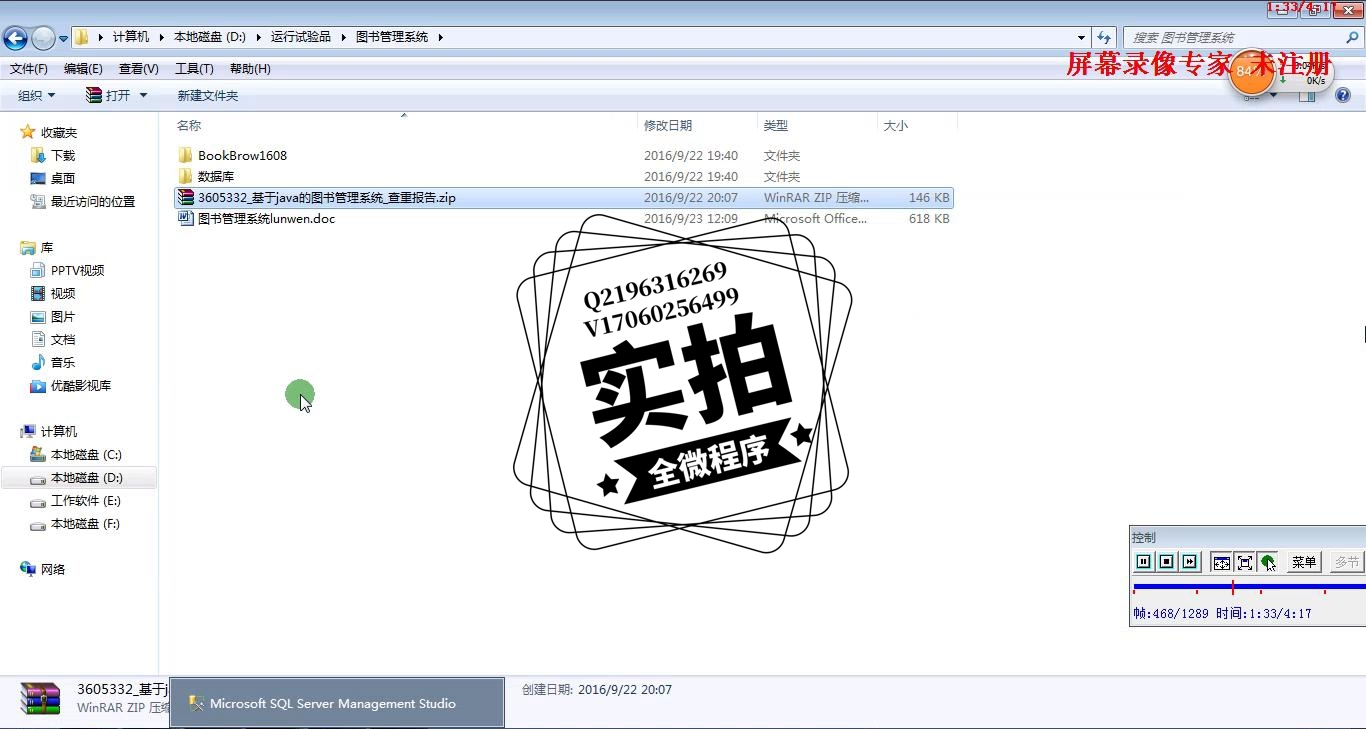Click 计算机 in the address bar path
Image resolution: width=1366 pixels, height=729 pixels.
(131, 37)
